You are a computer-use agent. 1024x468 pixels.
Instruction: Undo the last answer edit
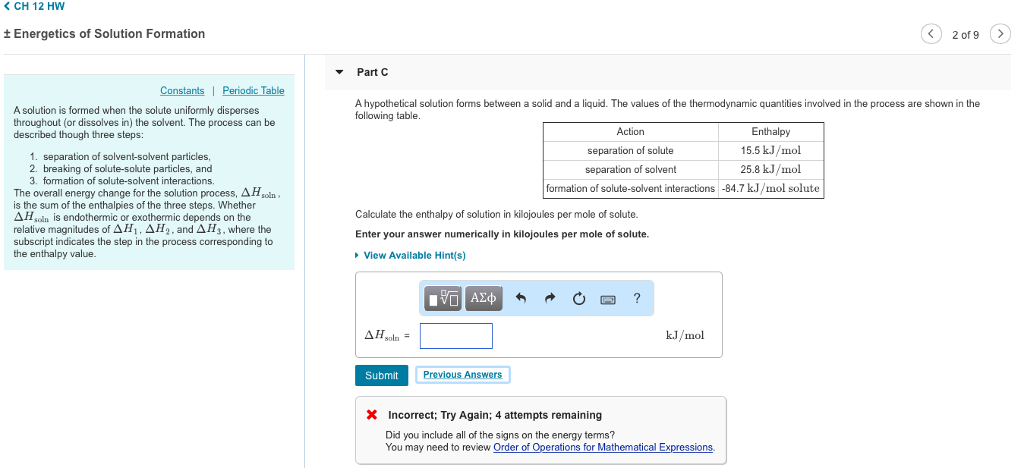tap(521, 299)
